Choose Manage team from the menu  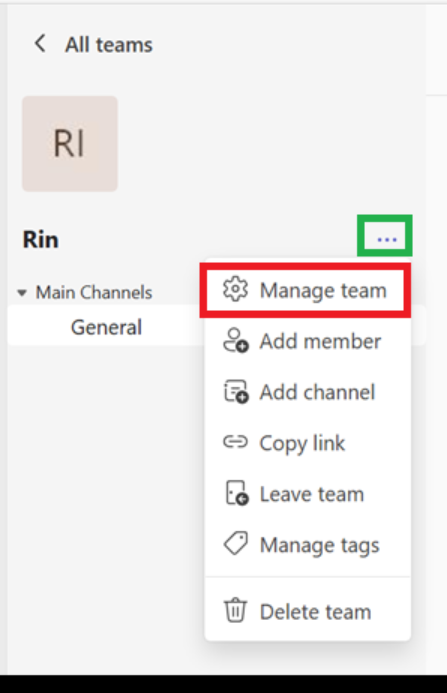(x=308, y=290)
